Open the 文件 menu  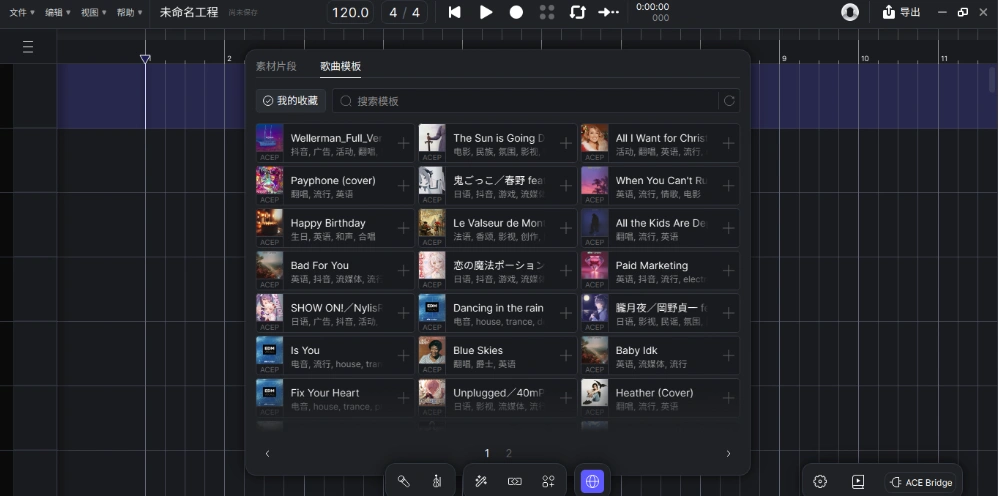pos(22,13)
